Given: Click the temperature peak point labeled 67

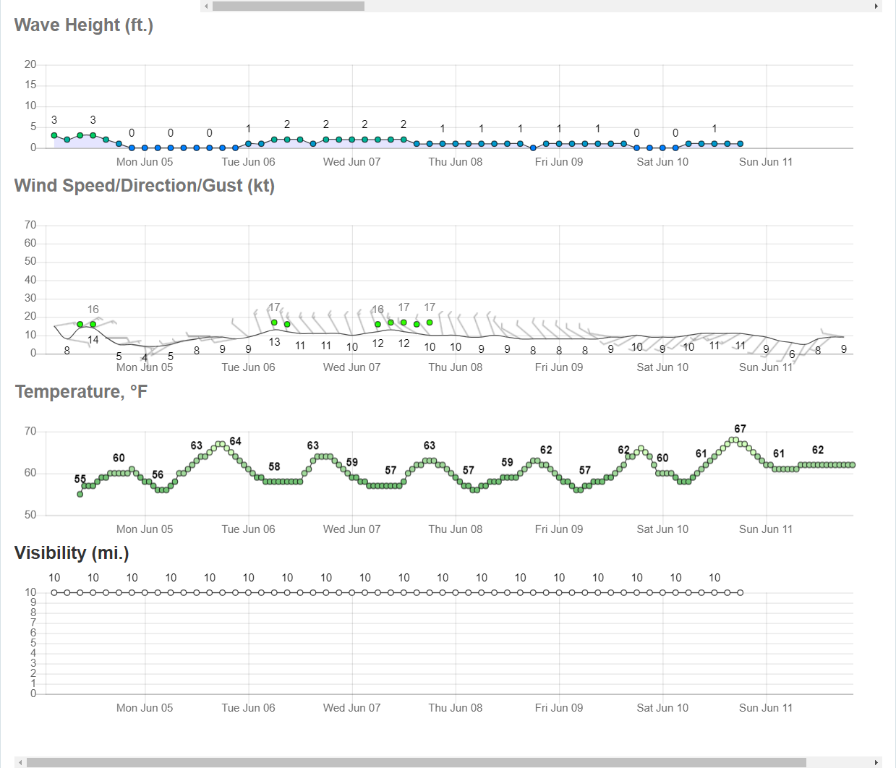Looking at the screenshot, I should click(734, 440).
